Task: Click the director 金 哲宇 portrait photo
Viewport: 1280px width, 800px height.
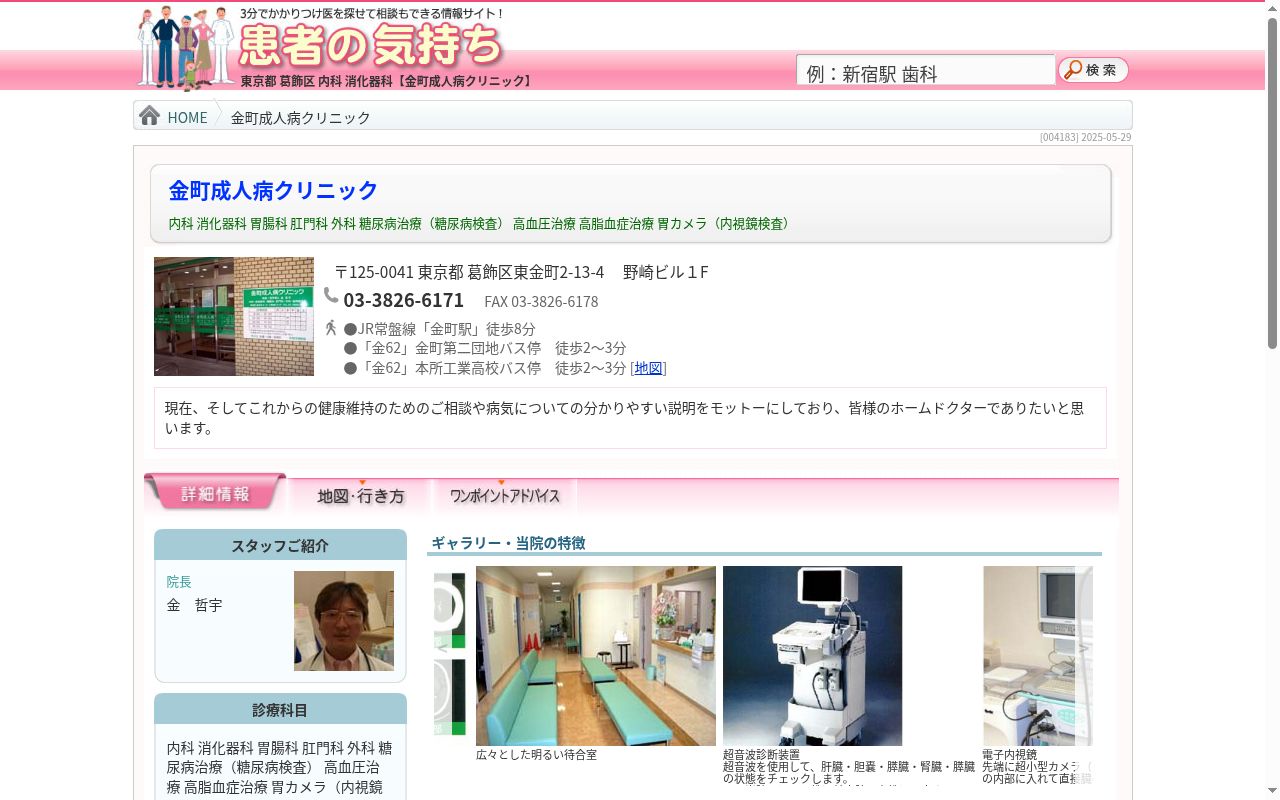Action: click(x=344, y=621)
